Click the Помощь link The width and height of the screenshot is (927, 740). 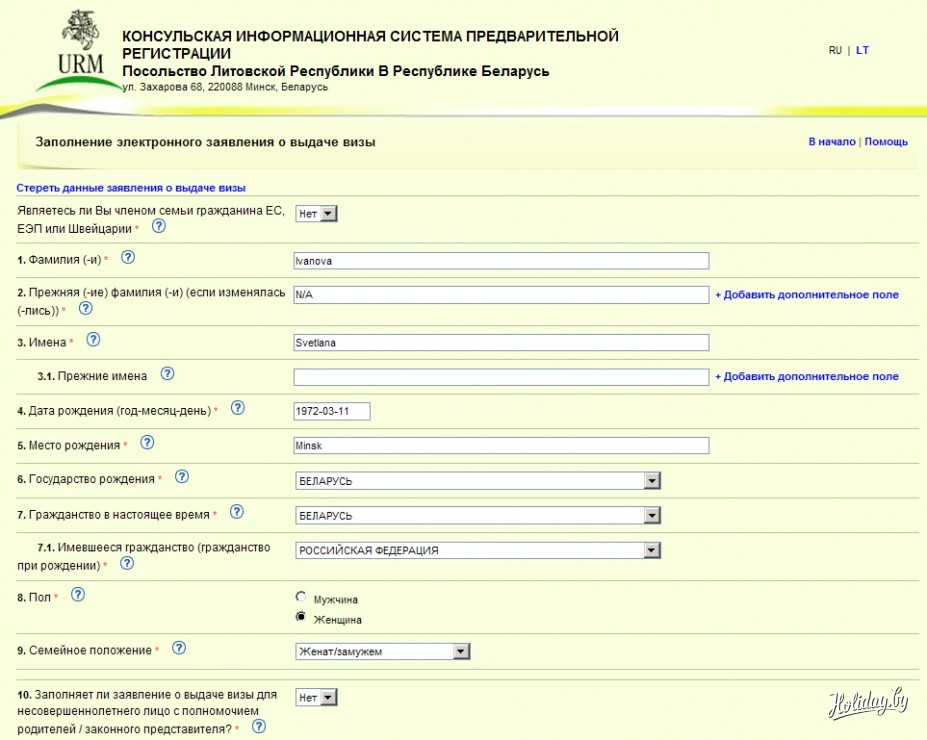point(886,142)
